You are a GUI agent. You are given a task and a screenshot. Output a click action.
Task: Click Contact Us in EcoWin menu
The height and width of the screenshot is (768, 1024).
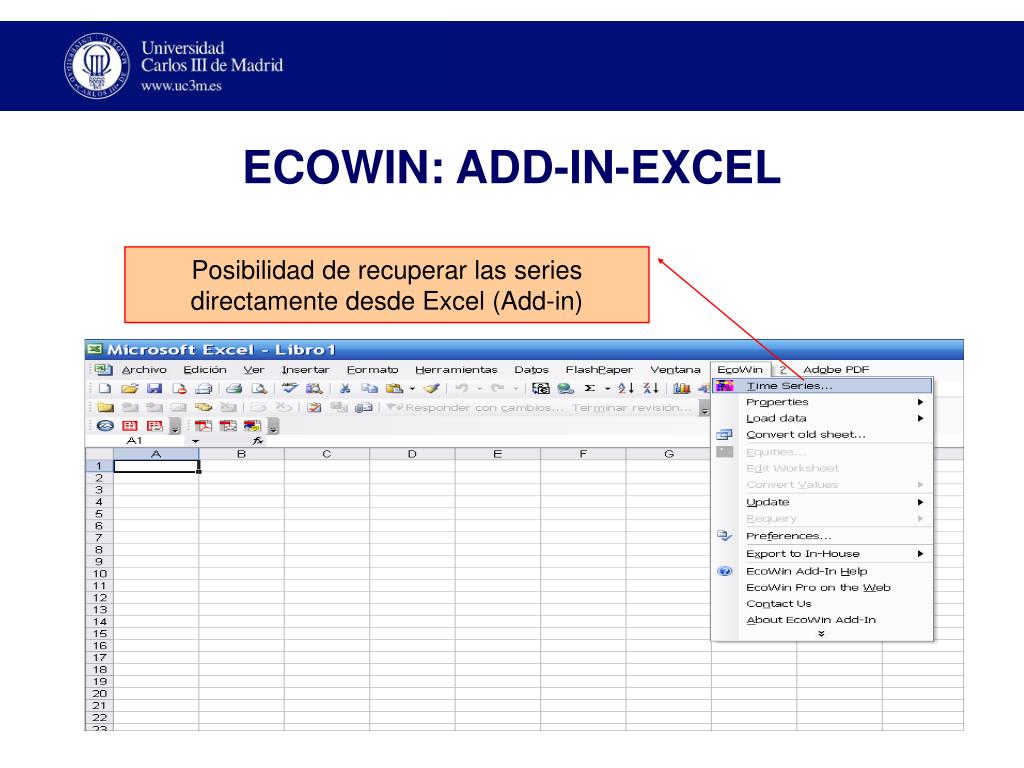(778, 603)
